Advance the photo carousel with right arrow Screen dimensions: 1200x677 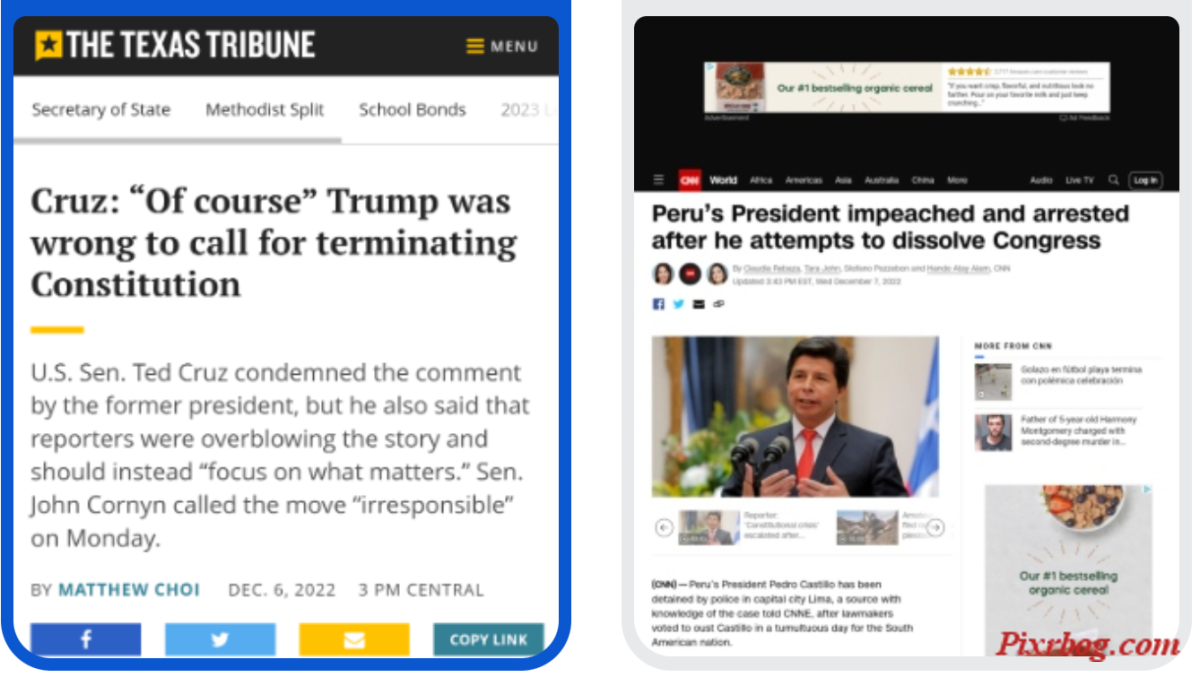tap(935, 528)
